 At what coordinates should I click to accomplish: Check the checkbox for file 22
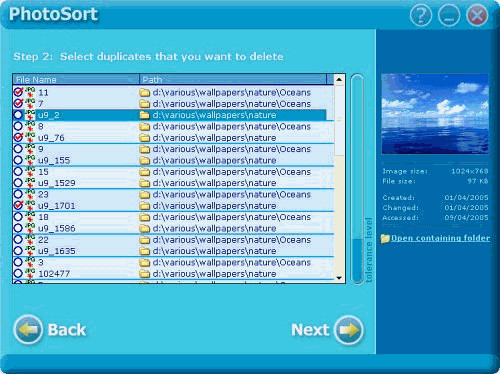pos(18,239)
